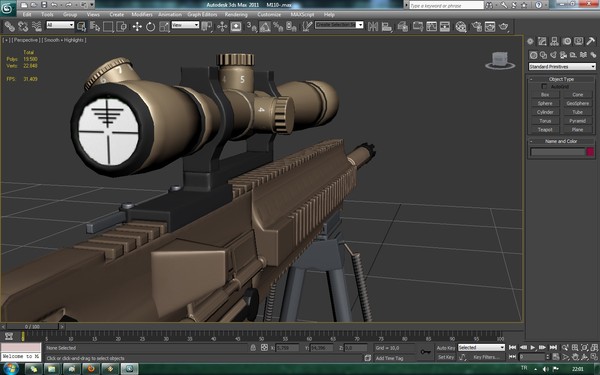Open the View reference coordinate dropdown

(x=185, y=25)
